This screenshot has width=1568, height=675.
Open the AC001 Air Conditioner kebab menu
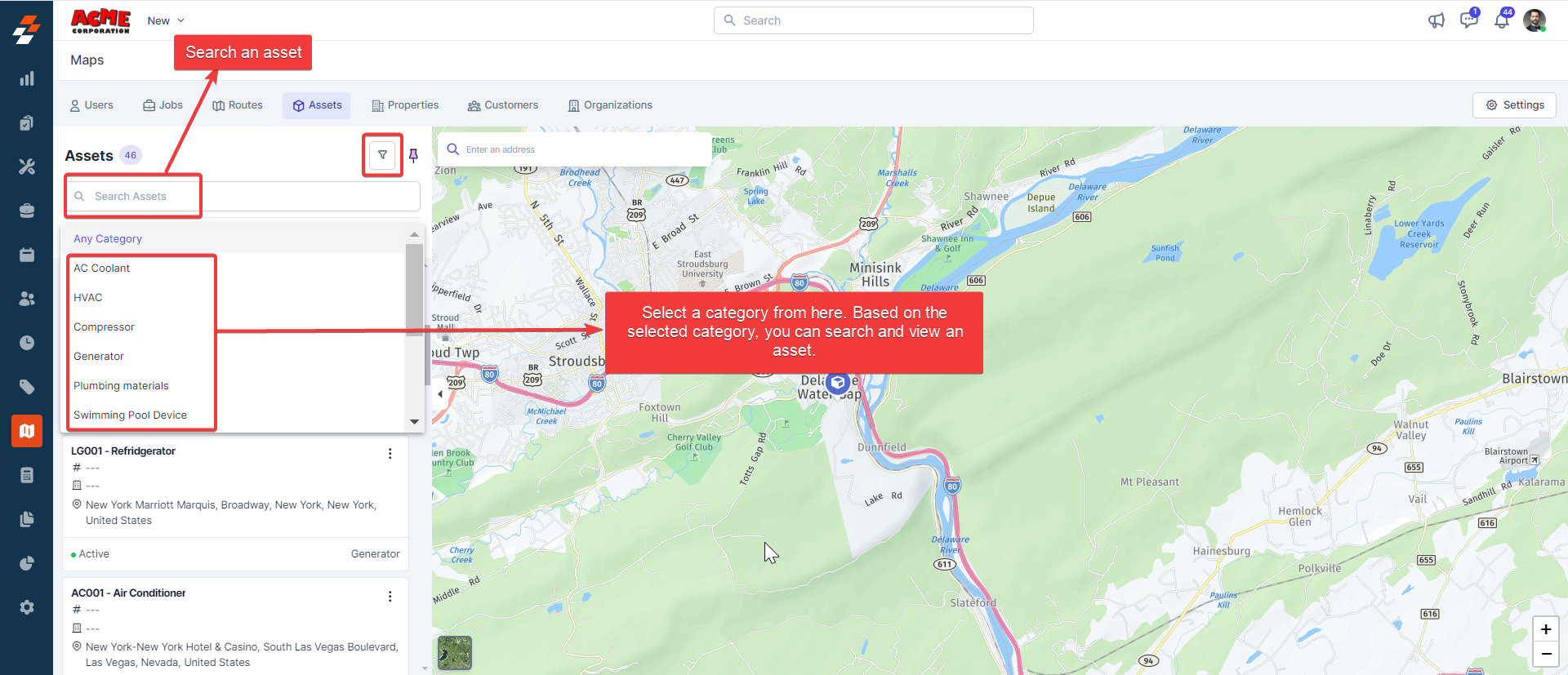click(x=390, y=597)
